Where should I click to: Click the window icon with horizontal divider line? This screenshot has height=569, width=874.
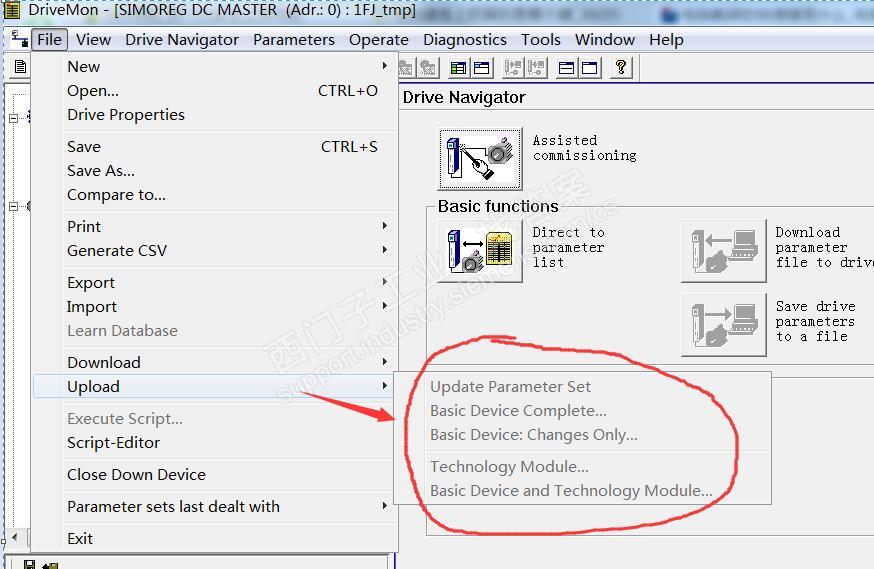coord(566,68)
